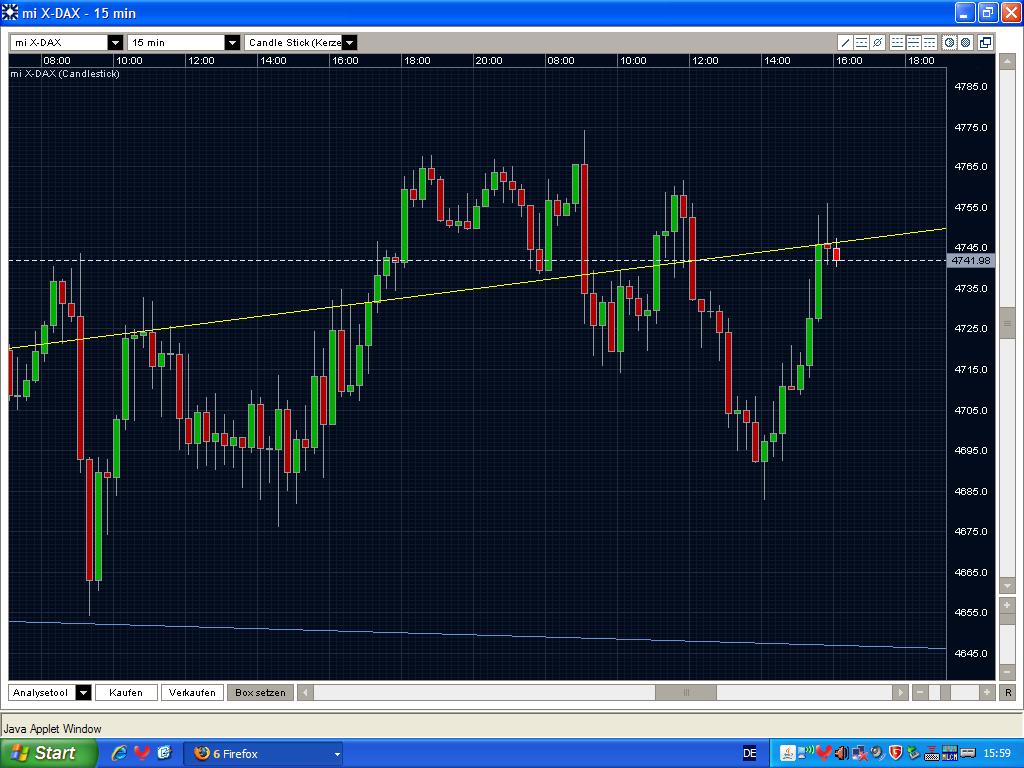Click the MLCM tray icon
Screen dimensions: 1024x768
[x=950, y=753]
